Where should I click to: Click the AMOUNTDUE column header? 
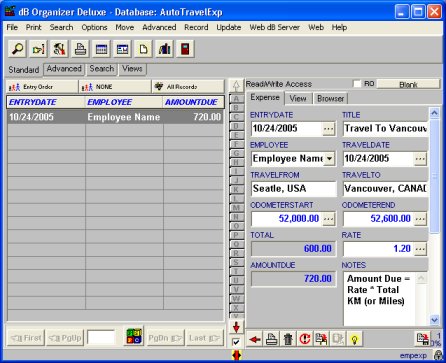[x=193, y=102]
